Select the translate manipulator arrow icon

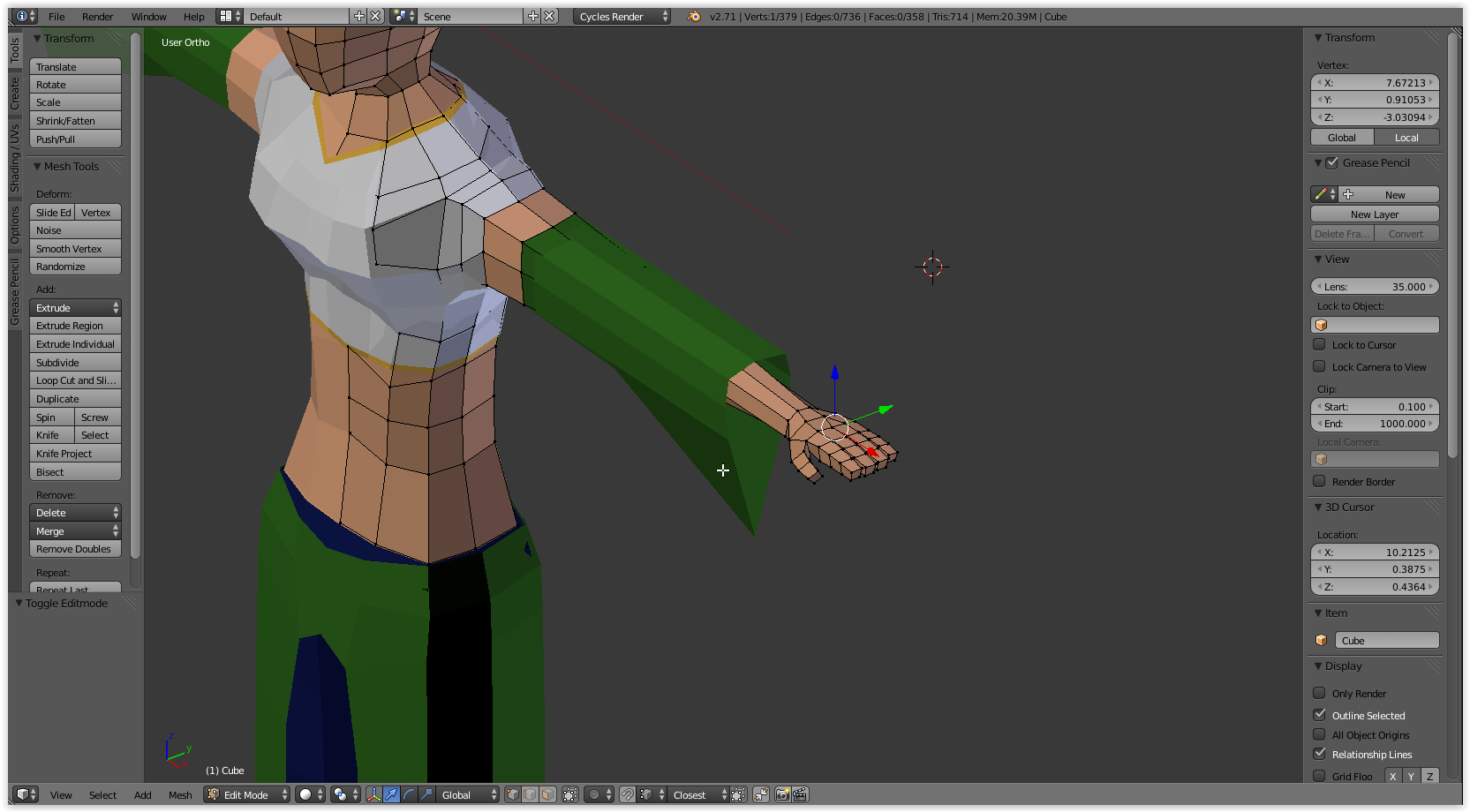point(391,794)
